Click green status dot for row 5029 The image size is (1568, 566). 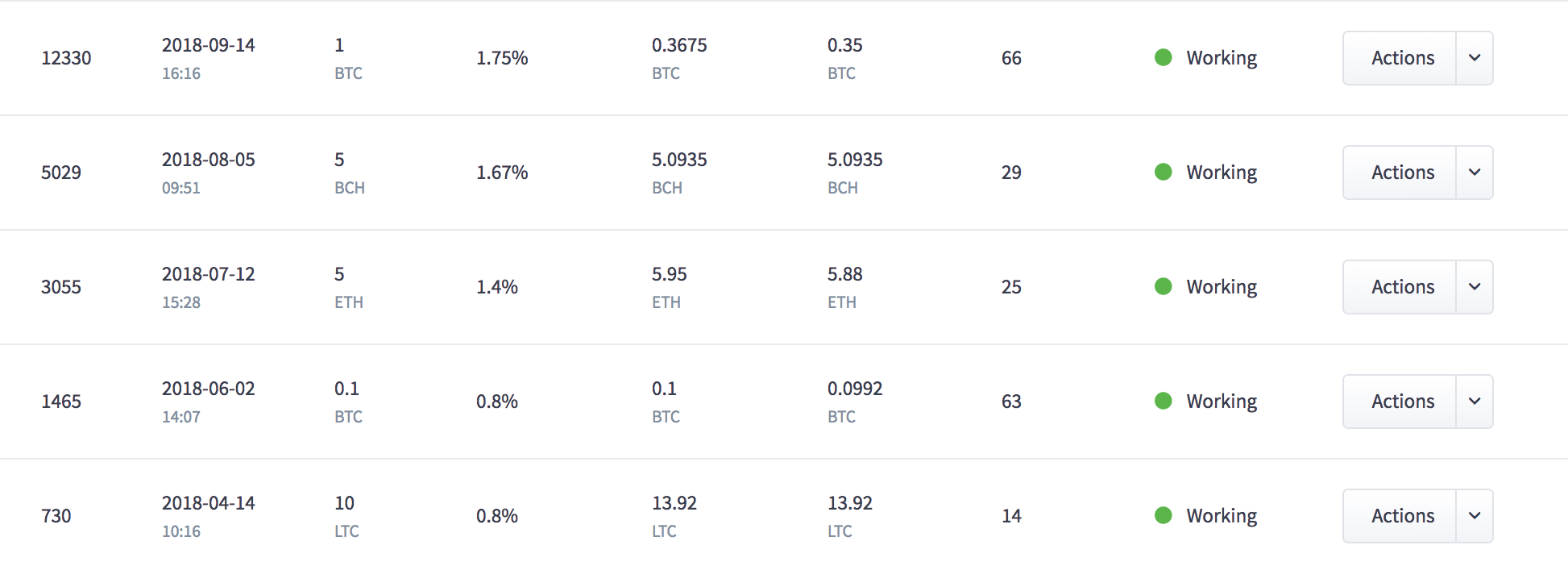pos(1163,172)
